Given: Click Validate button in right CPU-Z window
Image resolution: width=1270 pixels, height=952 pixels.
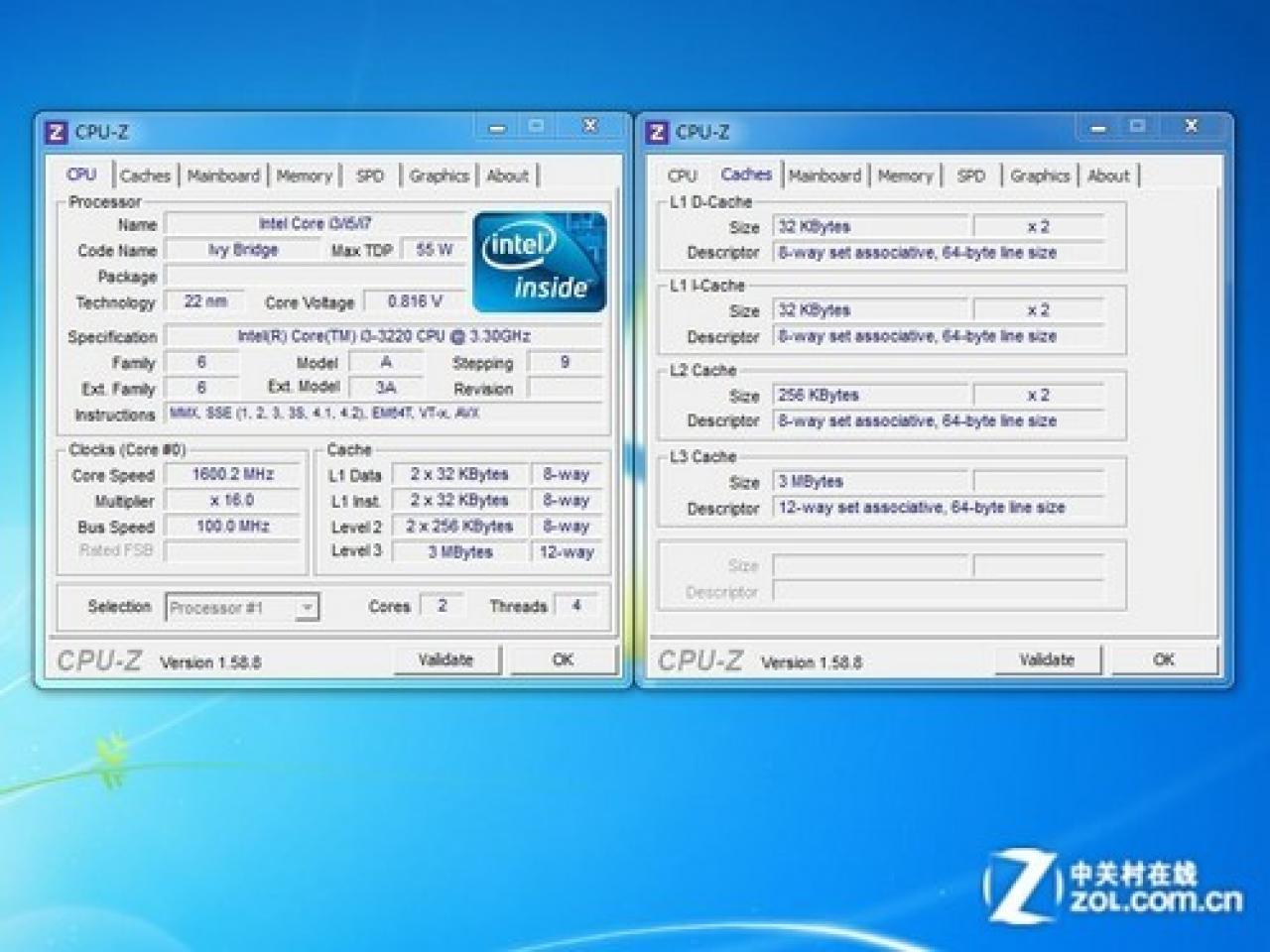Looking at the screenshot, I should [x=1048, y=659].
